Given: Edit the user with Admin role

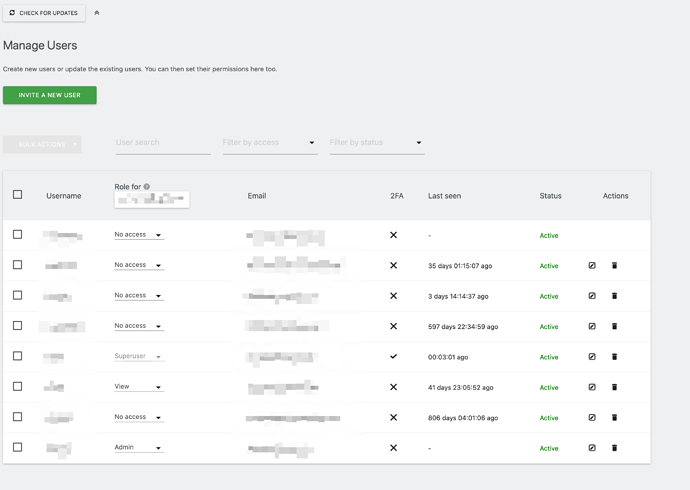Looking at the screenshot, I should pos(592,448).
